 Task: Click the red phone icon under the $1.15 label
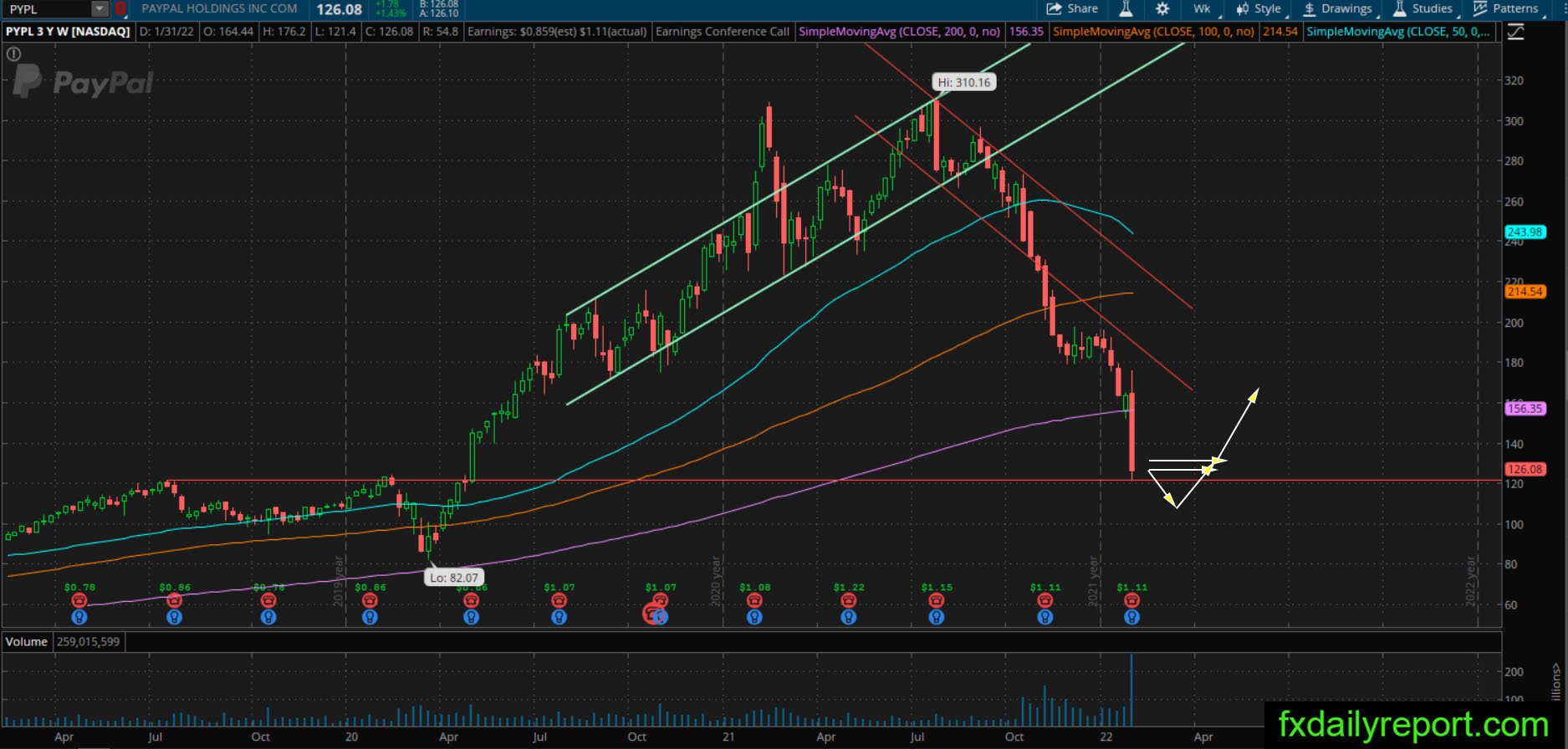click(937, 600)
